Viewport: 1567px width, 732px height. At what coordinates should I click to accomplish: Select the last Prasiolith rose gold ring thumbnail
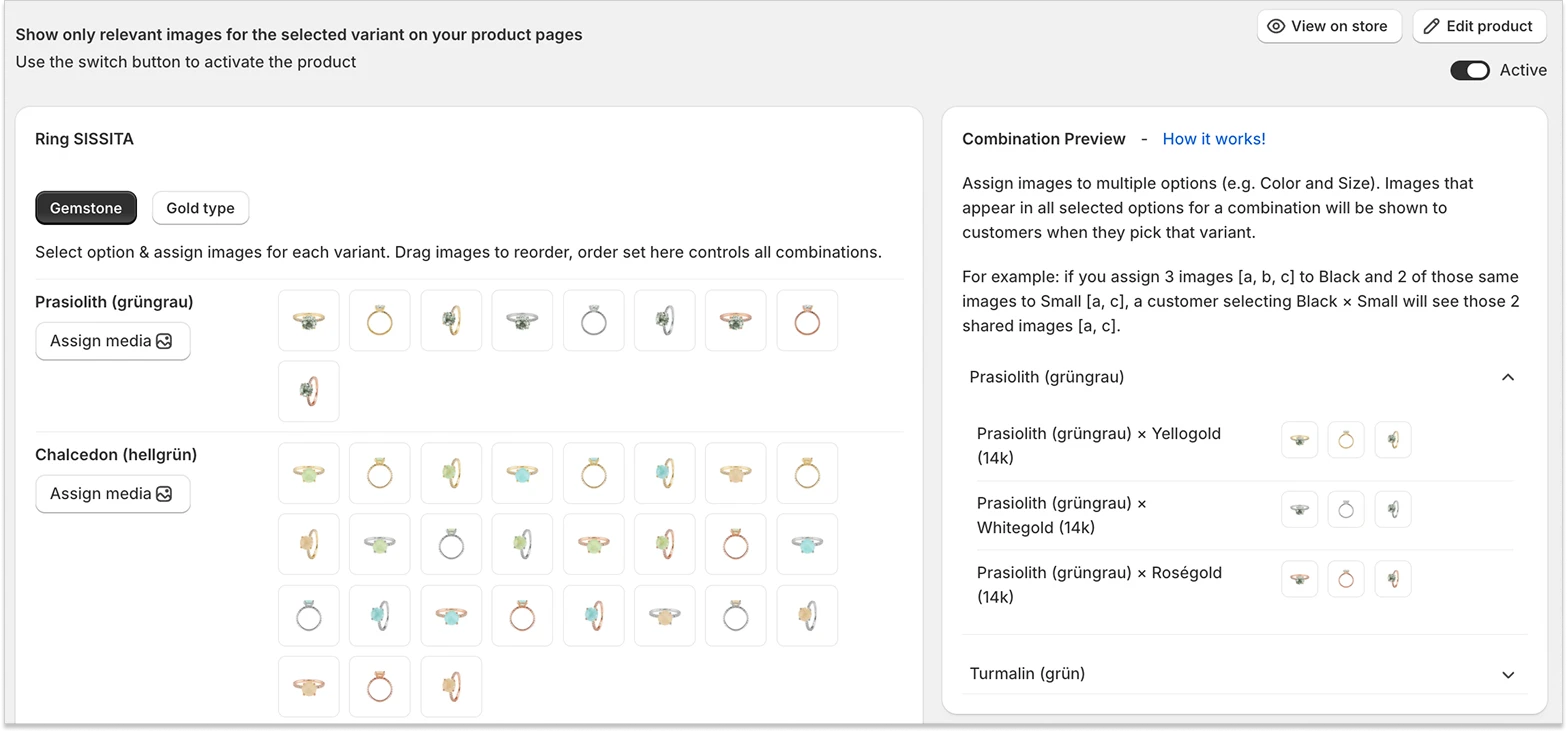click(309, 391)
